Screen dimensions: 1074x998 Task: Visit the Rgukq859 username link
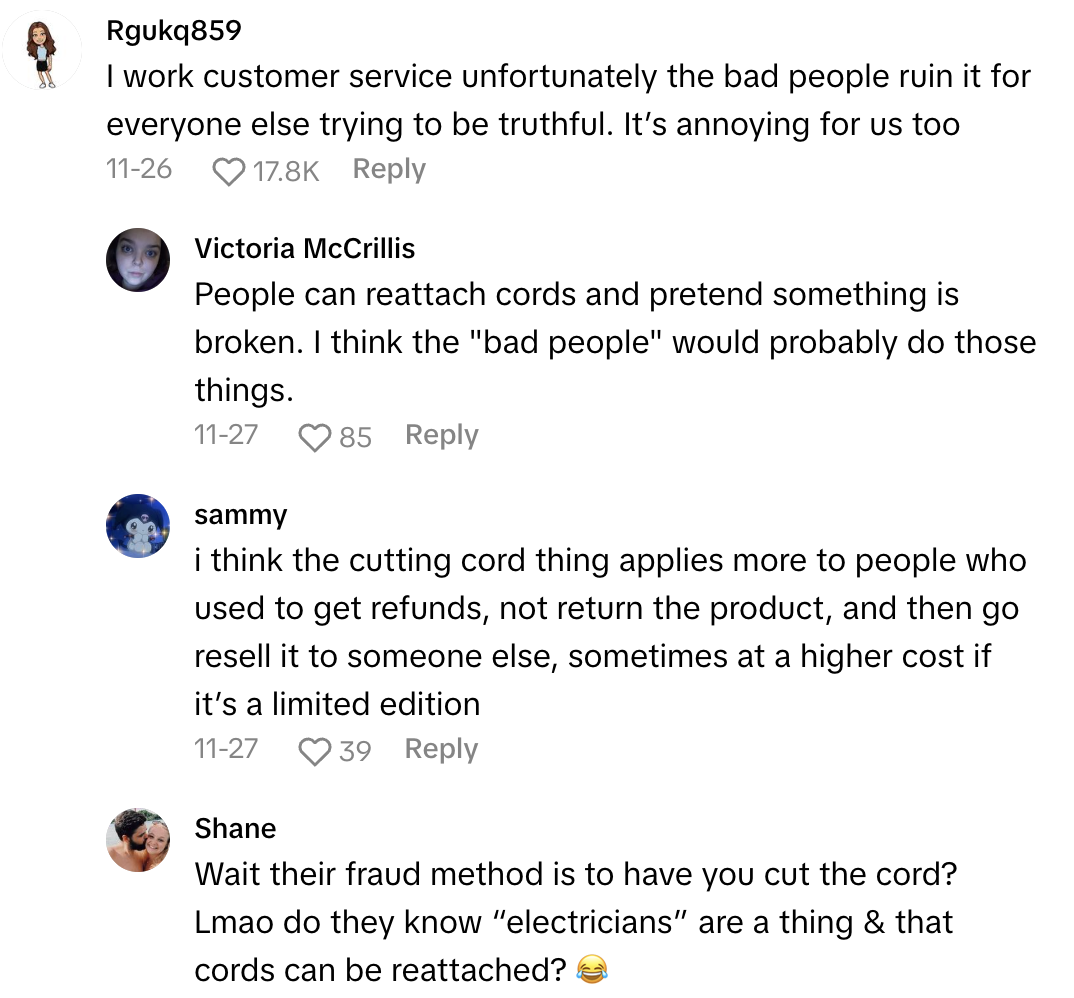coord(173,32)
